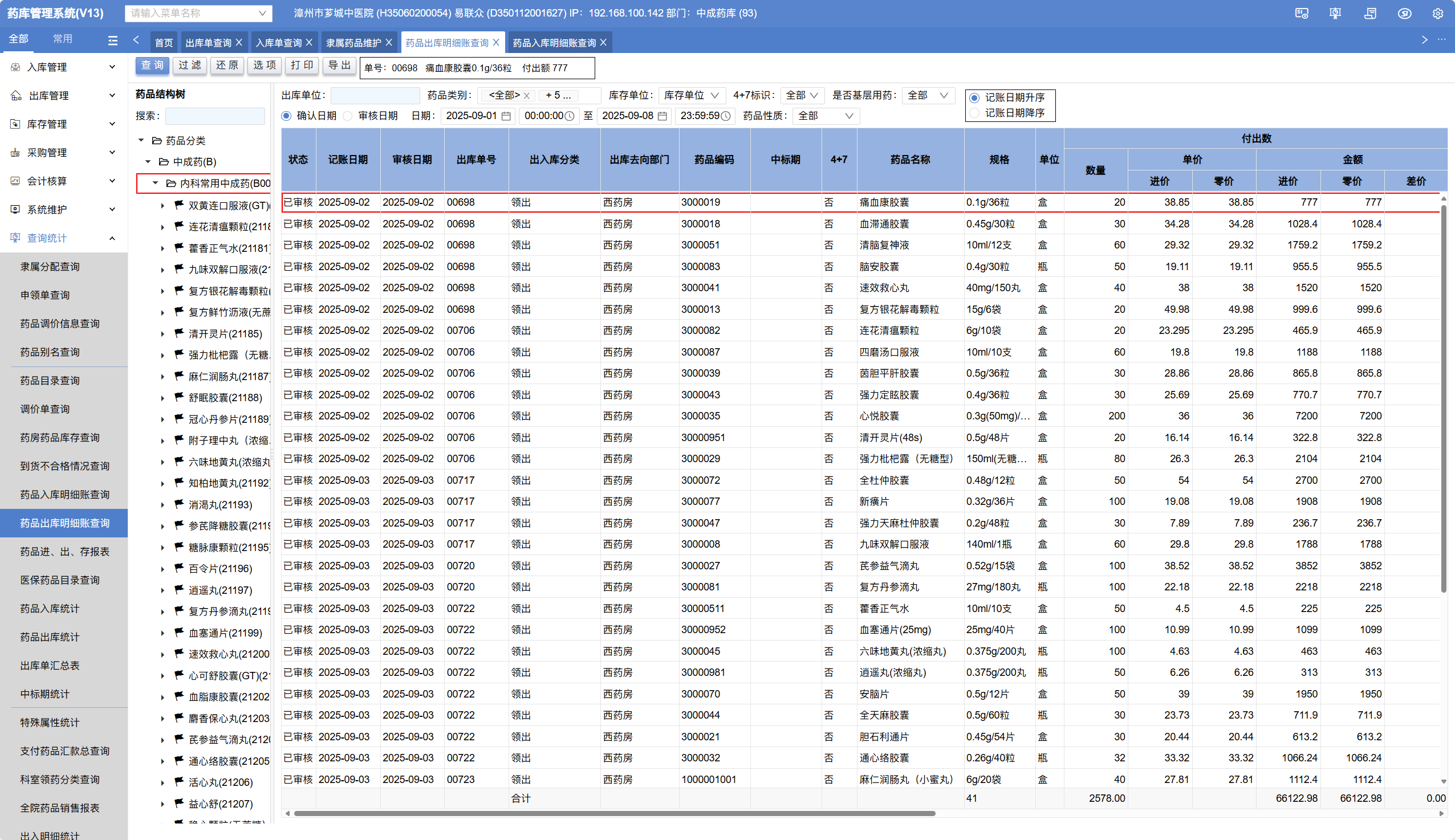The width and height of the screenshot is (1455, 840).
Task: Click the 导出 button
Action: coord(339,65)
